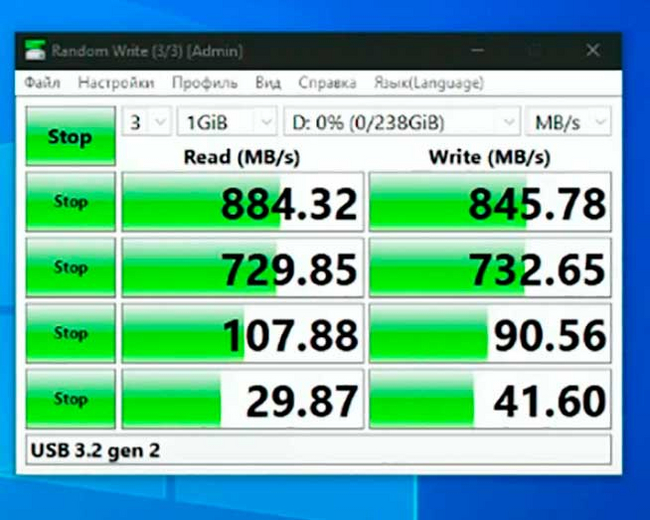650x520 pixels.
Task: Expand the drive D: 0% (0/238GiB) dropdown
Action: click(402, 122)
